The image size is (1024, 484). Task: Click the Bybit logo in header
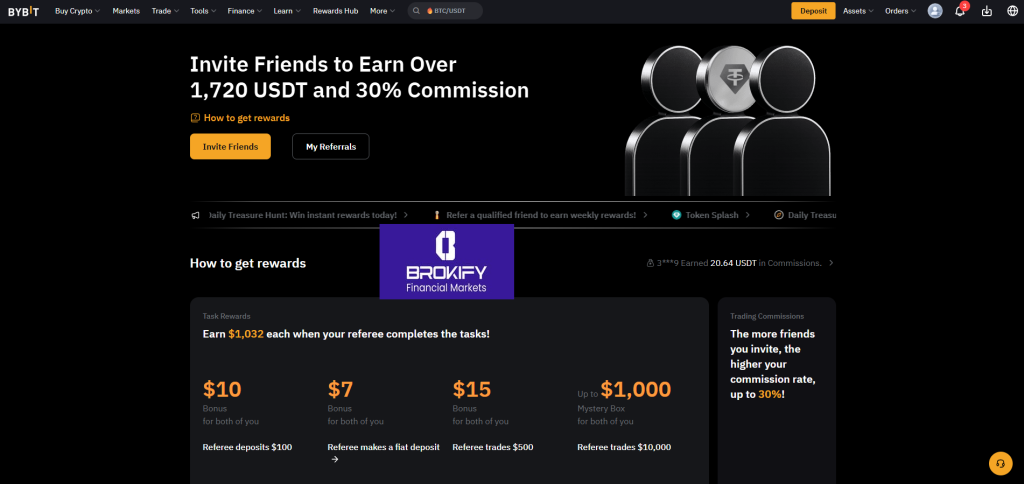point(23,11)
